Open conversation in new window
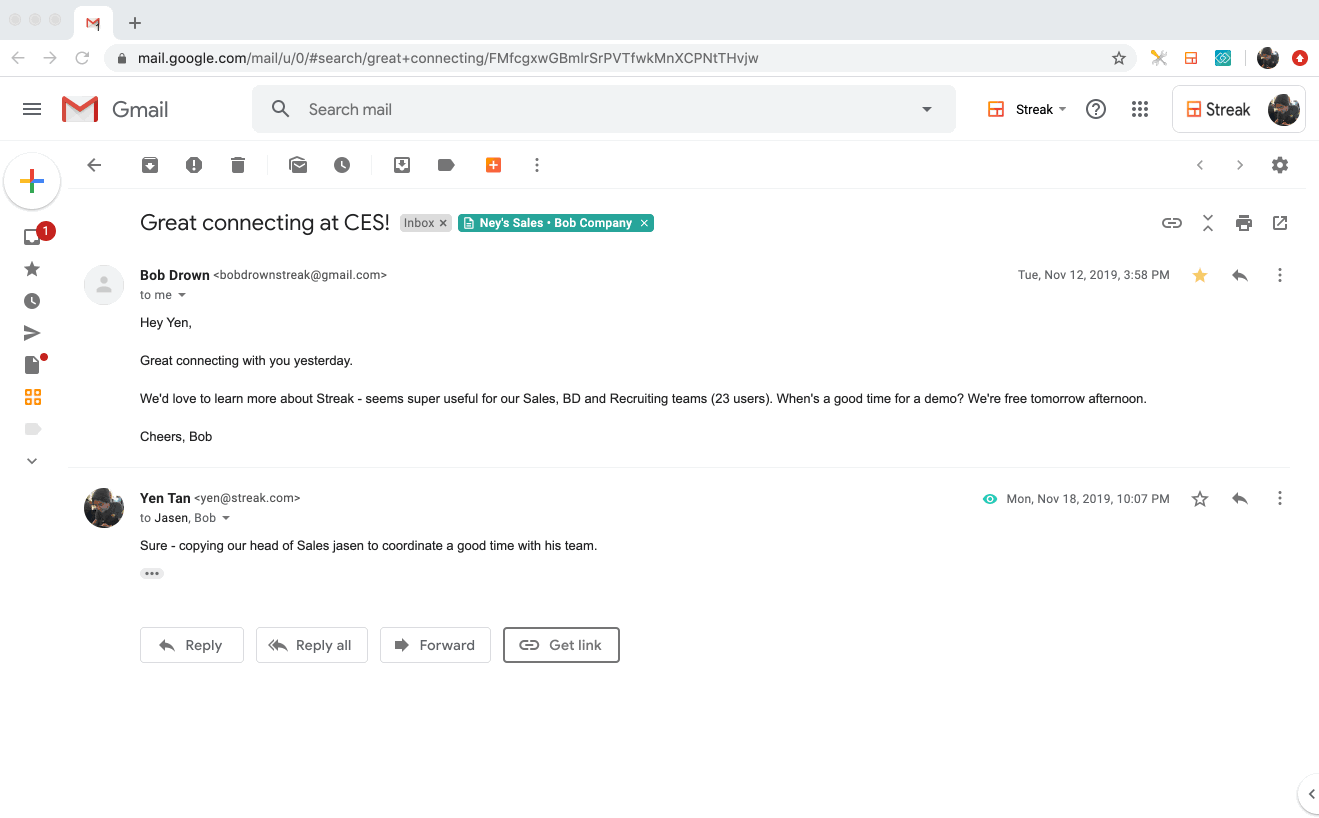 (x=1280, y=223)
